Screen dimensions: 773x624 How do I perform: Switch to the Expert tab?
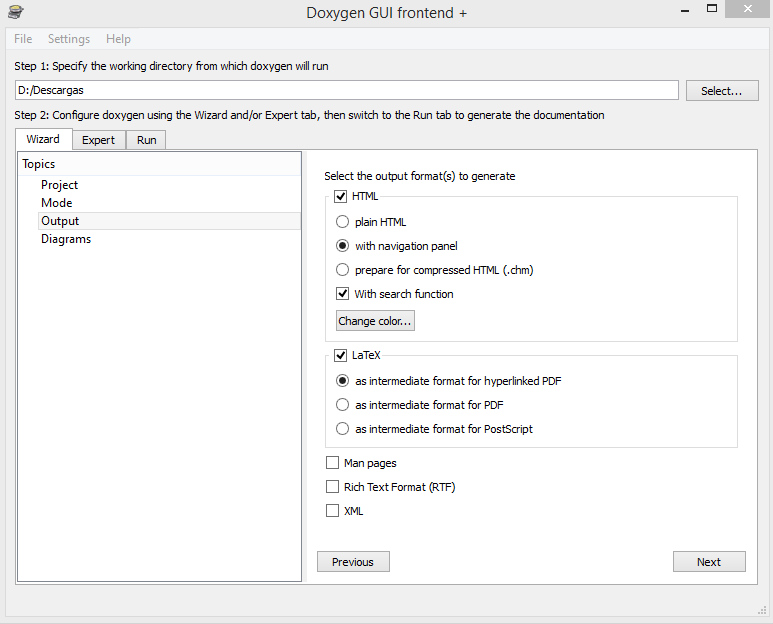[99, 140]
